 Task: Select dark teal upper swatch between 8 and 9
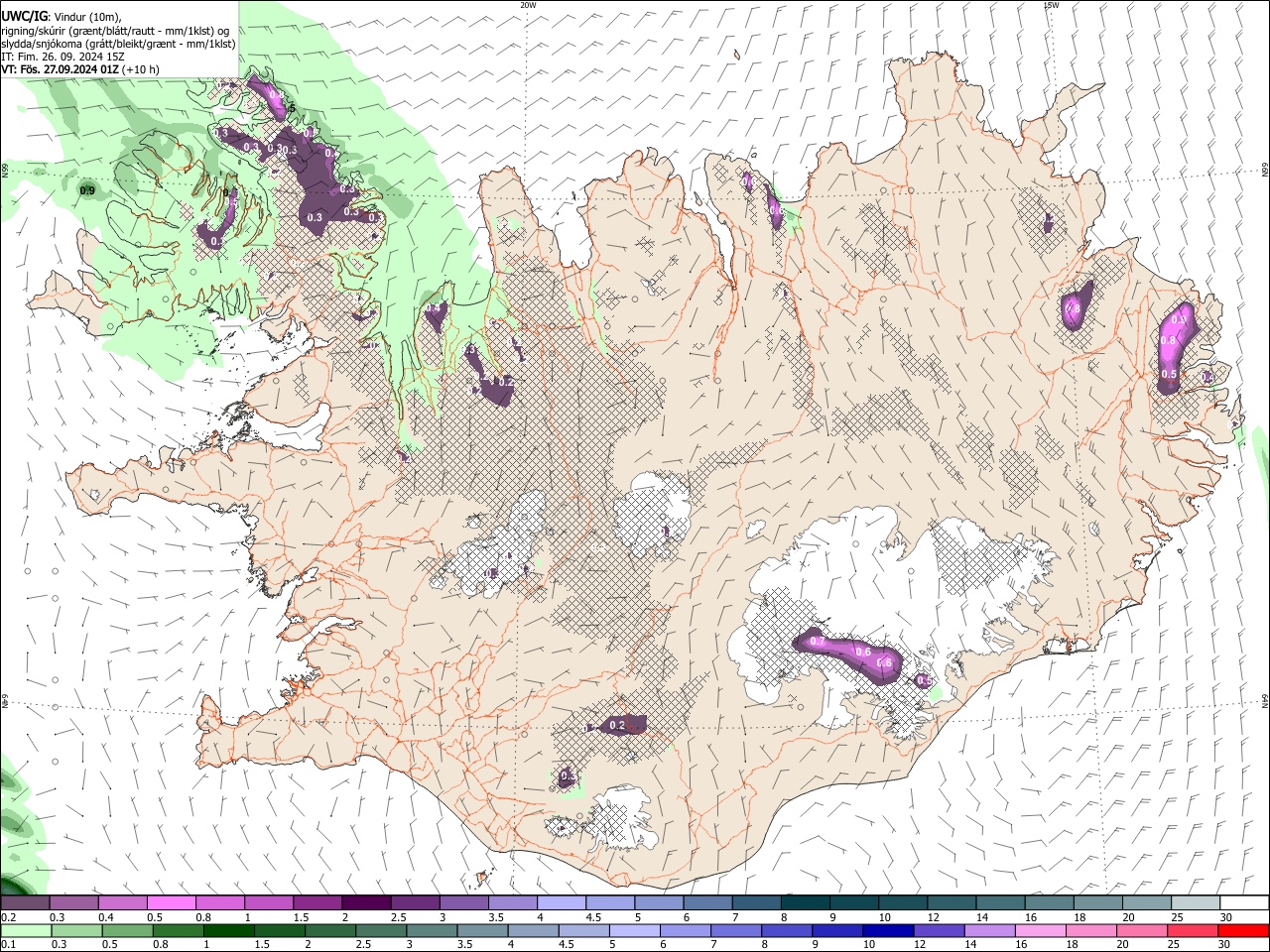pos(805,903)
